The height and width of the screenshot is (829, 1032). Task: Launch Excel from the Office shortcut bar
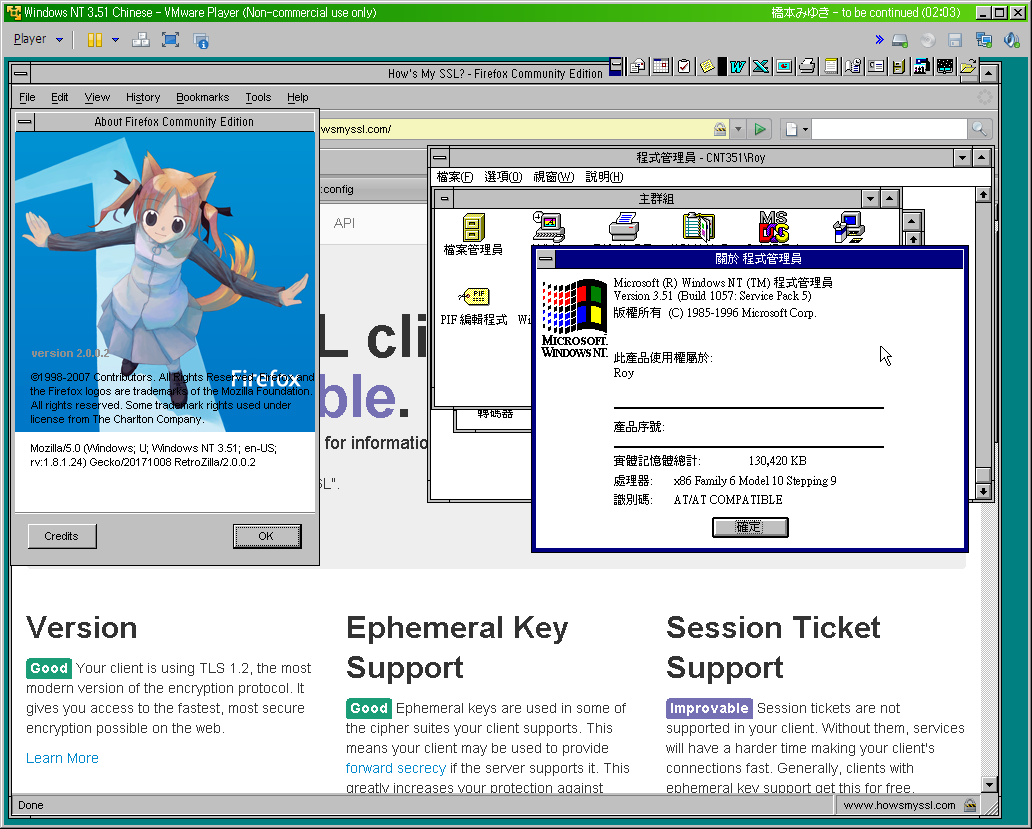point(760,66)
